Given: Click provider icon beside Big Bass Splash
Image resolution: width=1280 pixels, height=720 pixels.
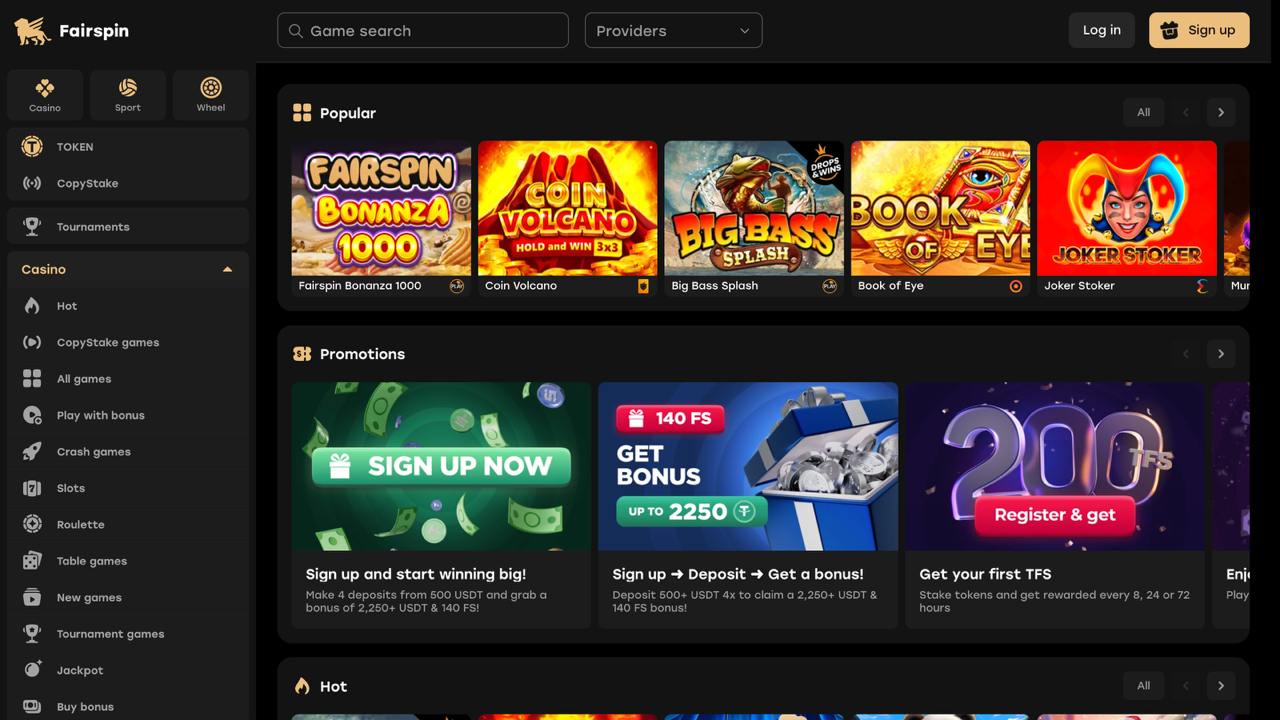Looking at the screenshot, I should point(830,286).
